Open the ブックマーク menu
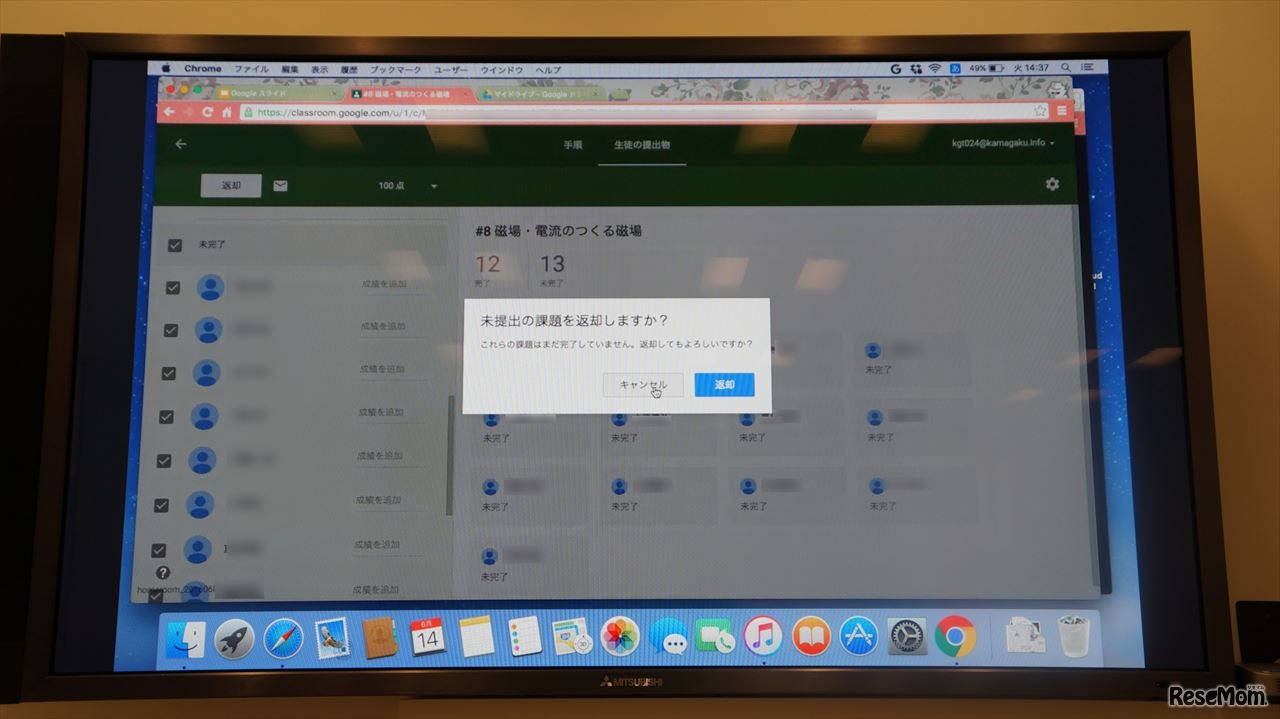The width and height of the screenshot is (1280, 719). [x=396, y=70]
